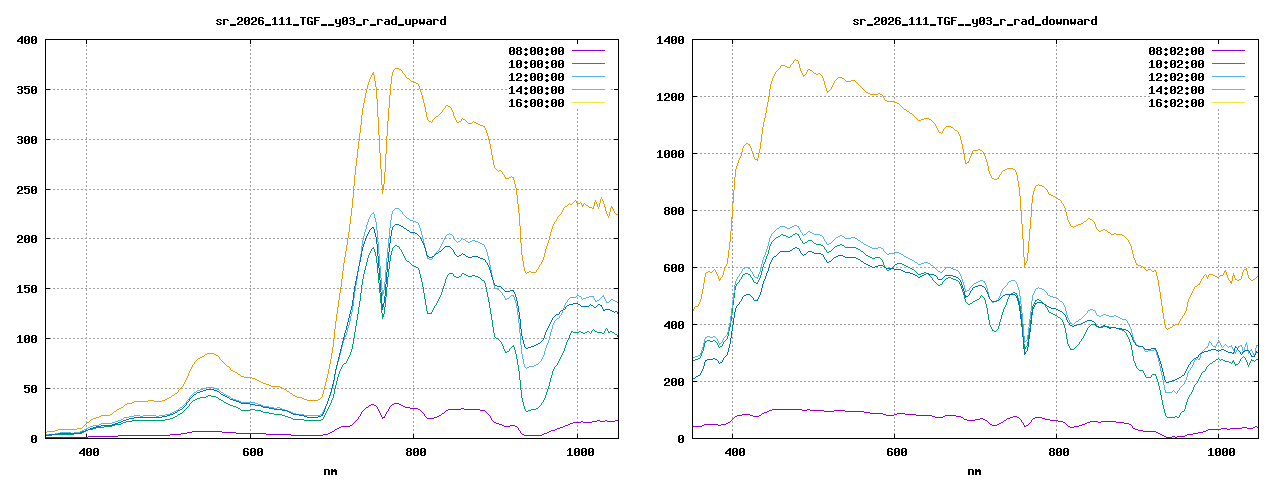Hide the 12:00:00 series in upward chart legend
The image size is (1280, 480).
(536, 77)
